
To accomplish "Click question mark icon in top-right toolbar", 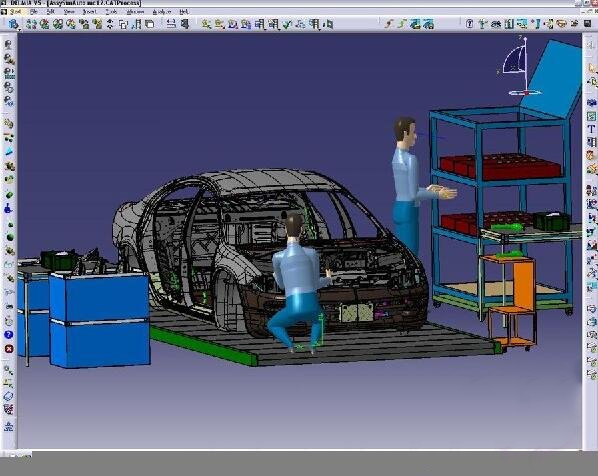I will (469, 24).
